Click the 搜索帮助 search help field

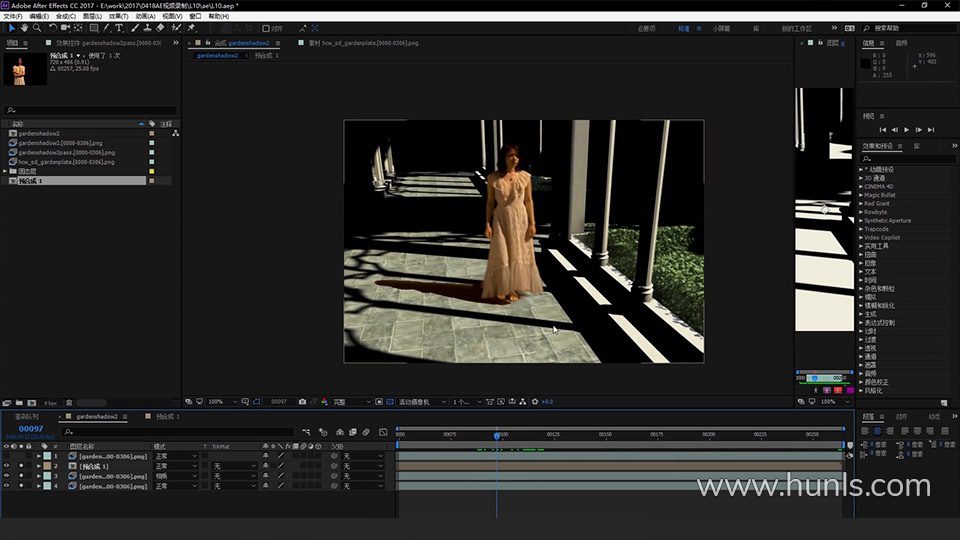[899, 28]
